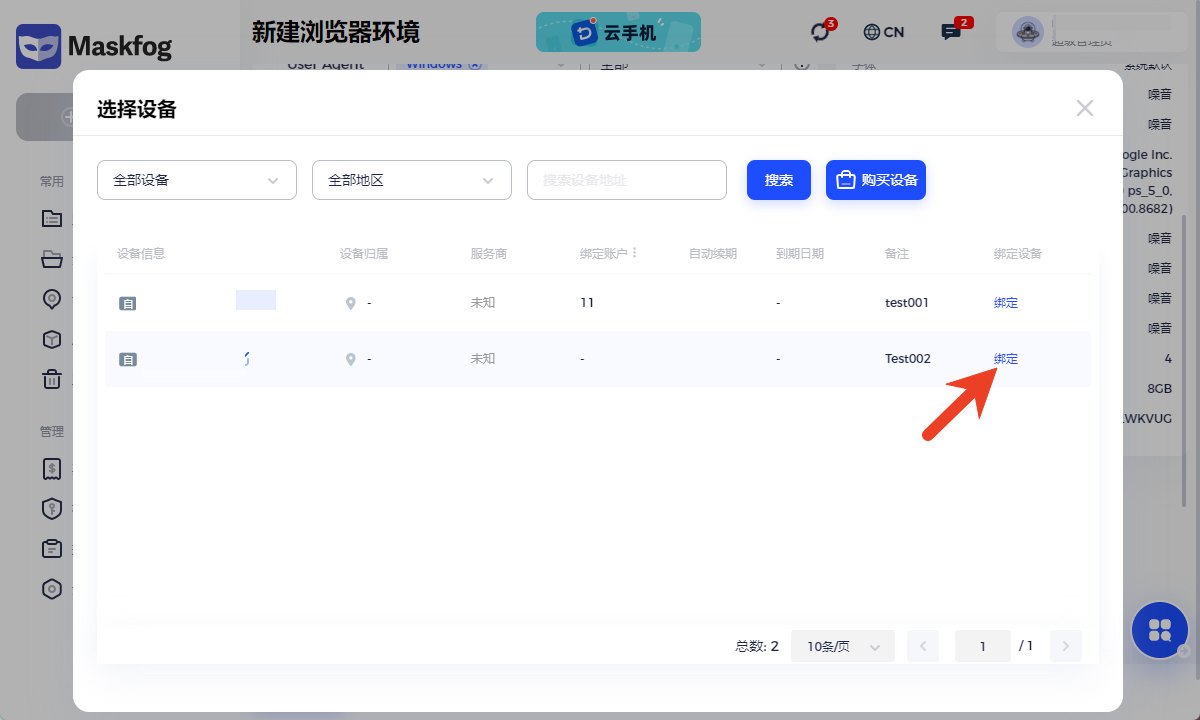Click the trash icon in left sidebar
The width and height of the screenshot is (1200, 720).
tap(51, 379)
